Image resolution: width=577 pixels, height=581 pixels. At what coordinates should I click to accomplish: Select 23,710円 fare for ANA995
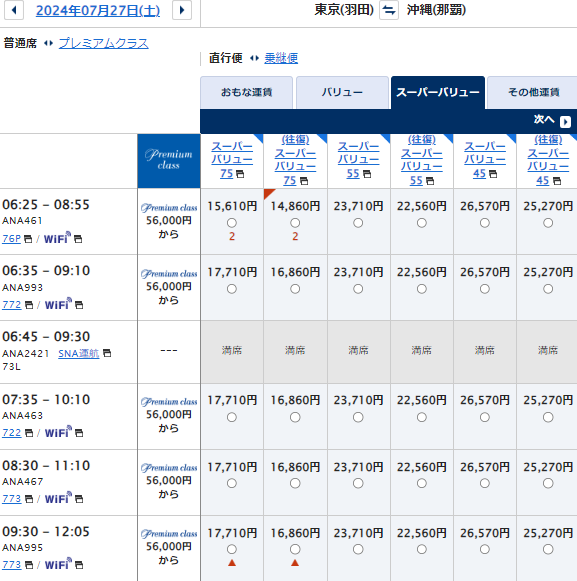[358, 549]
